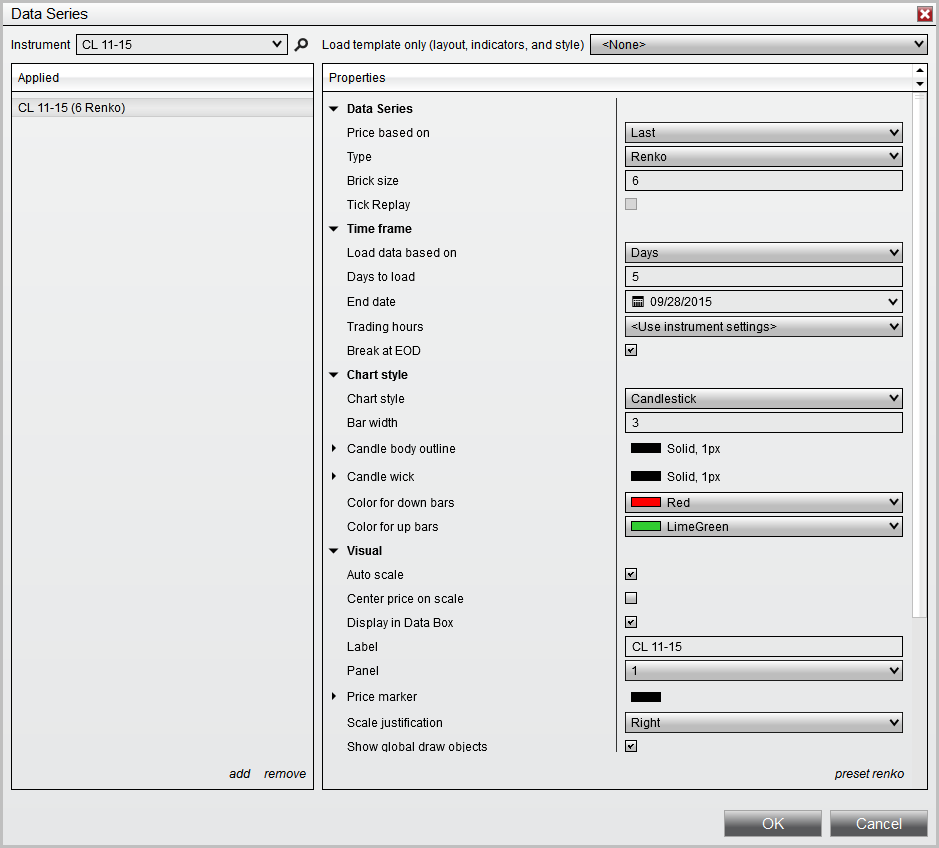Open the Scale justification dropdown
The image size is (939, 848).
(764, 723)
